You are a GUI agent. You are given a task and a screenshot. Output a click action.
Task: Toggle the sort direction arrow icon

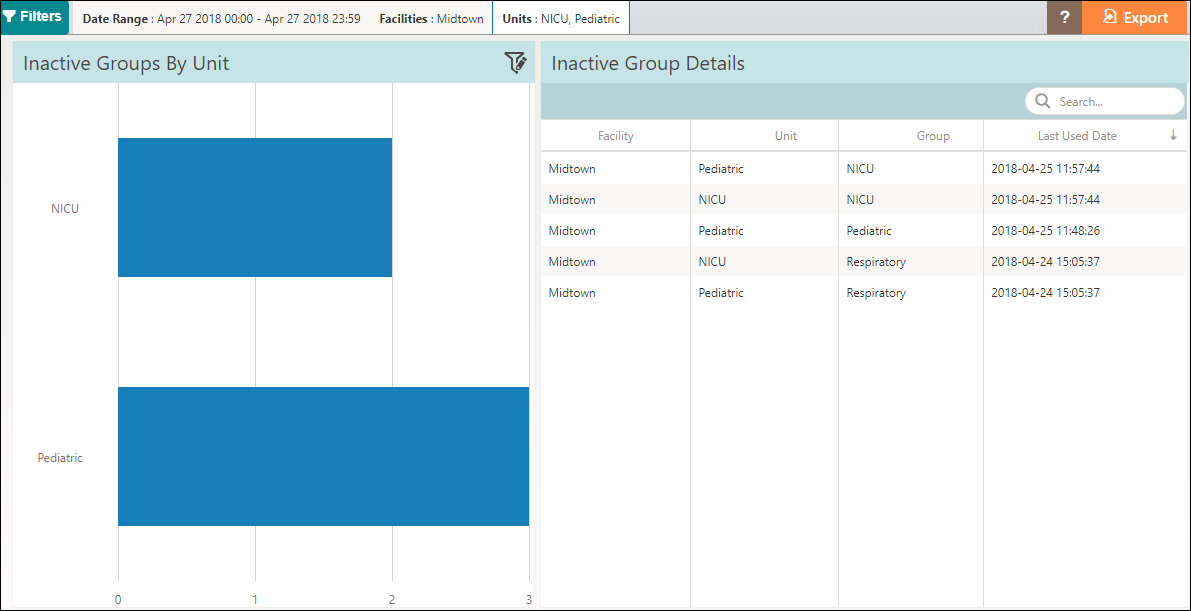[x=1173, y=135]
